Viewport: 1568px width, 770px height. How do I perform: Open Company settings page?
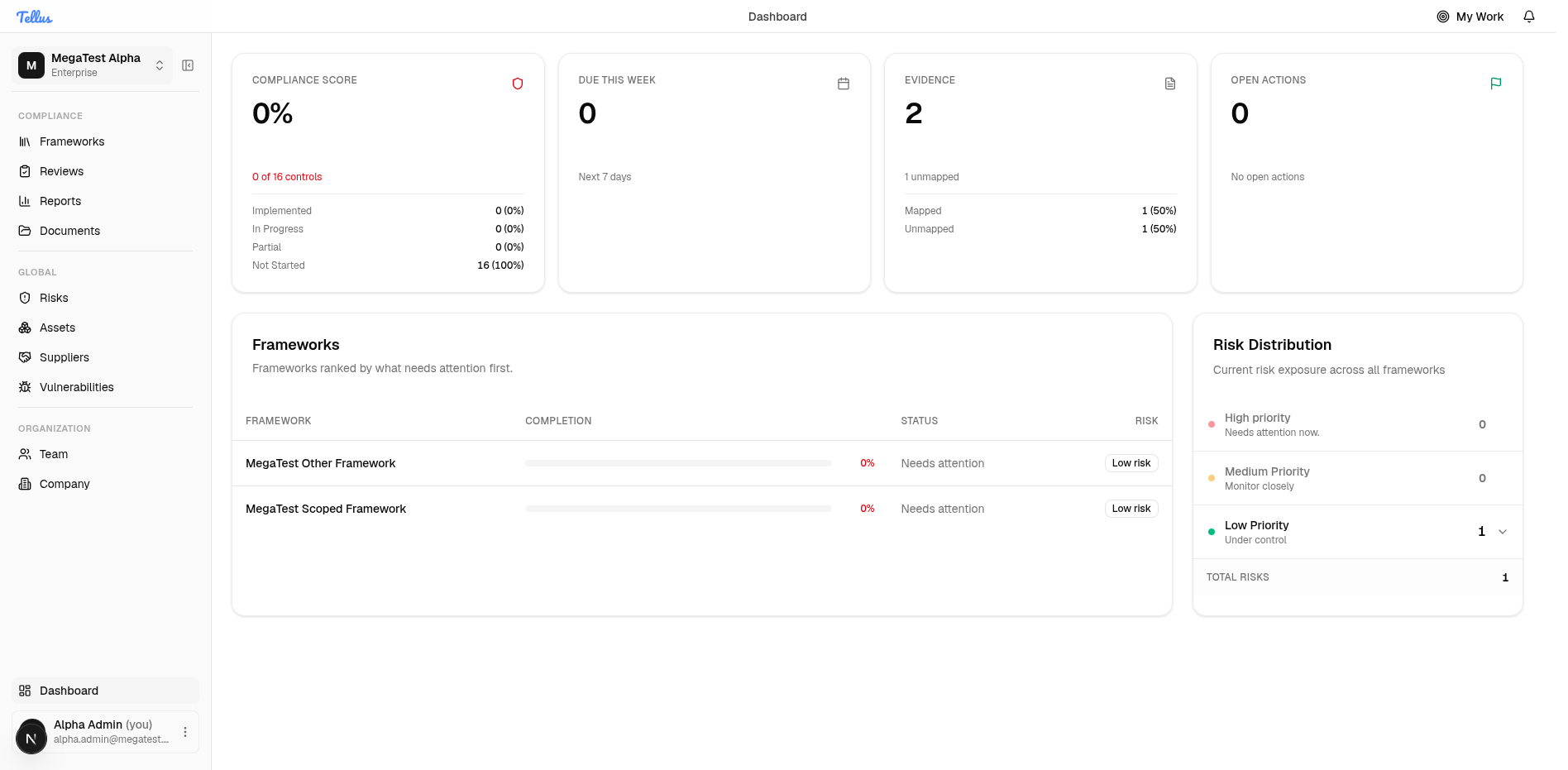click(105, 484)
